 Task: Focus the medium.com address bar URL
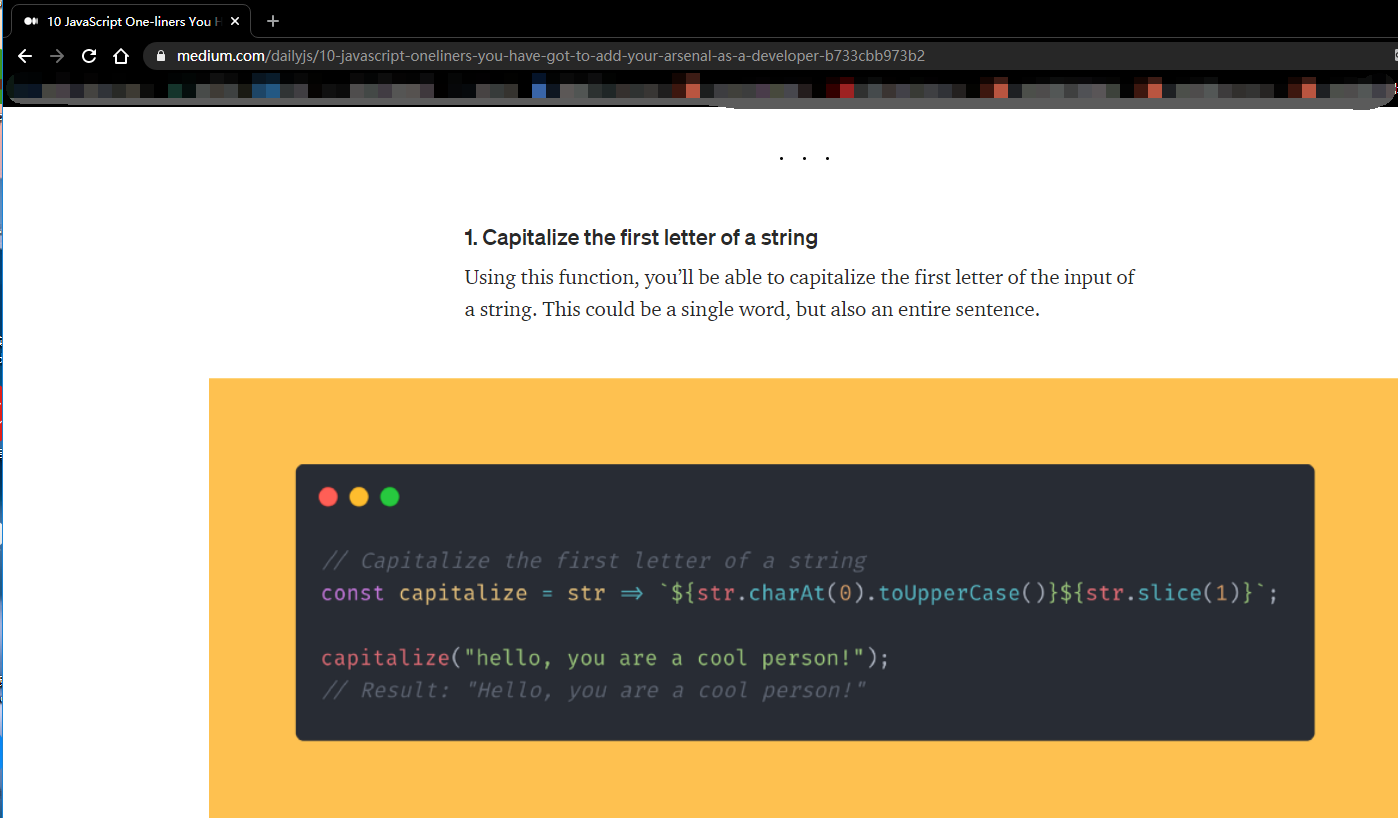point(550,56)
